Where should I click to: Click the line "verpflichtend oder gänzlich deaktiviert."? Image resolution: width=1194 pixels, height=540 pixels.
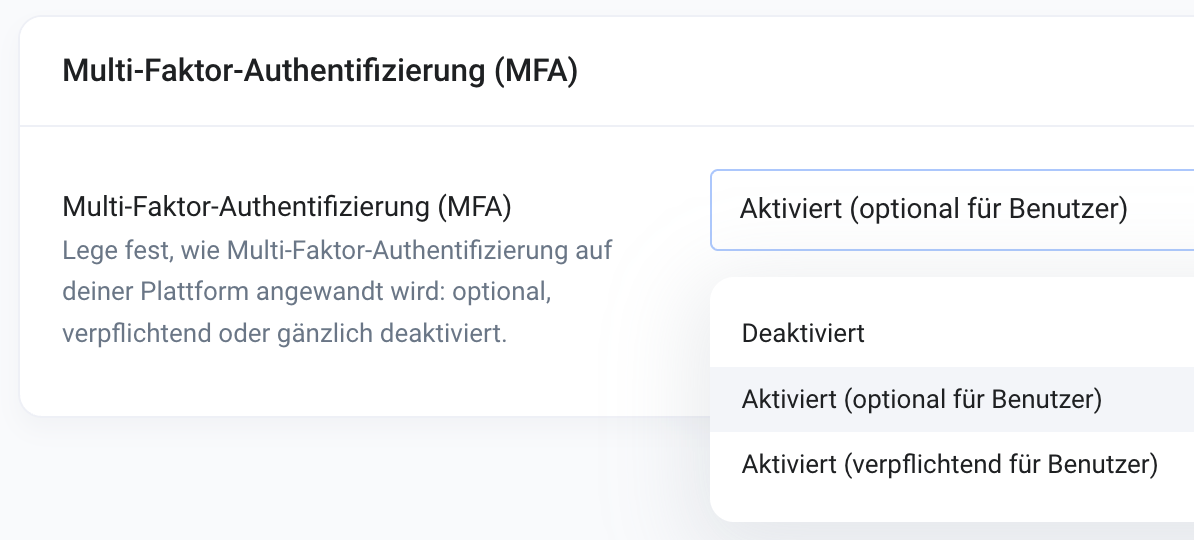coord(284,332)
